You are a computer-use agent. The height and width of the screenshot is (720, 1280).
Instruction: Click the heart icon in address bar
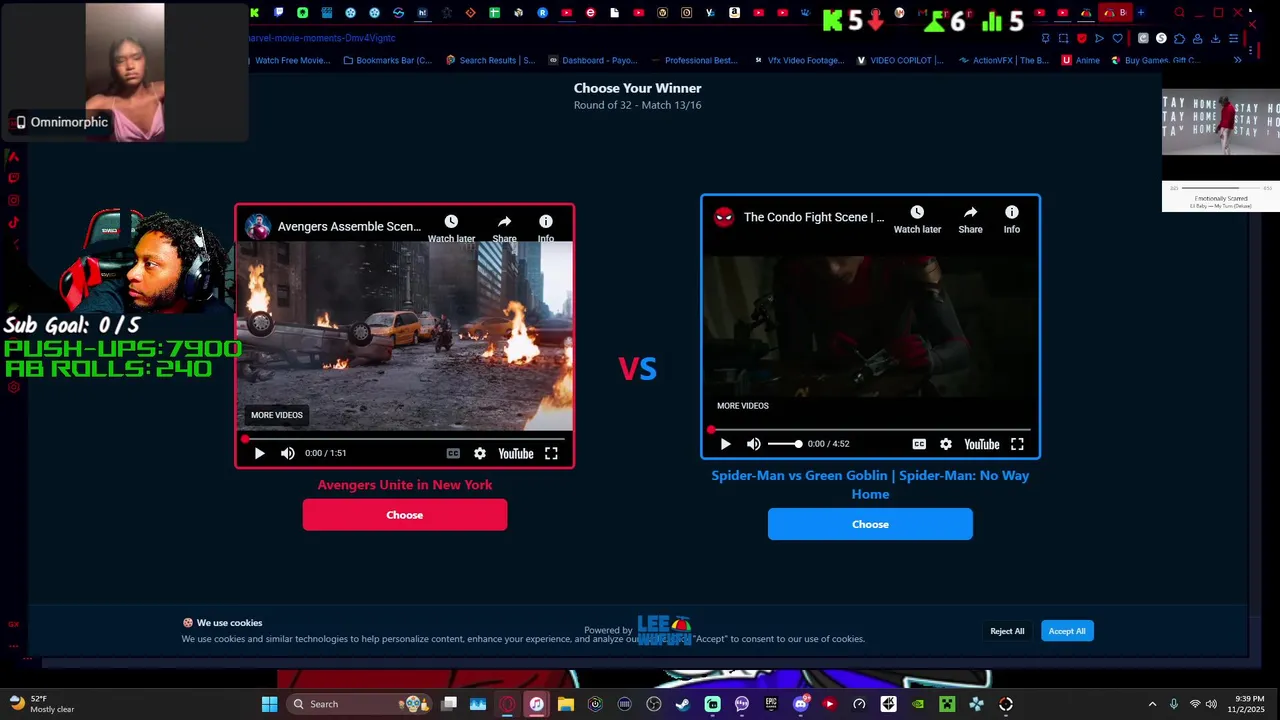[x=1117, y=38]
